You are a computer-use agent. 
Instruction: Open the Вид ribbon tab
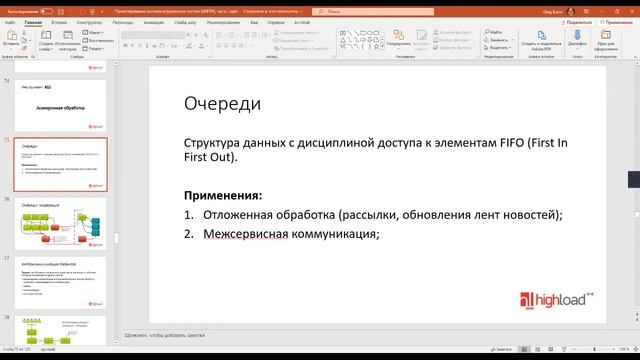(x=254, y=22)
